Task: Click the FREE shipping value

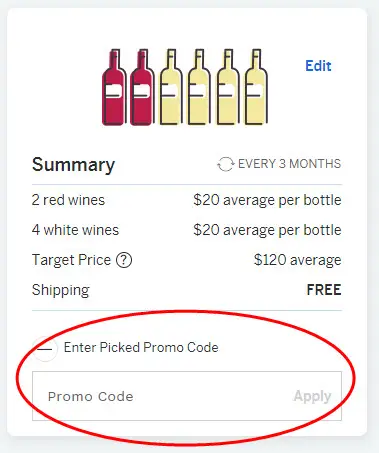Action: tap(324, 290)
